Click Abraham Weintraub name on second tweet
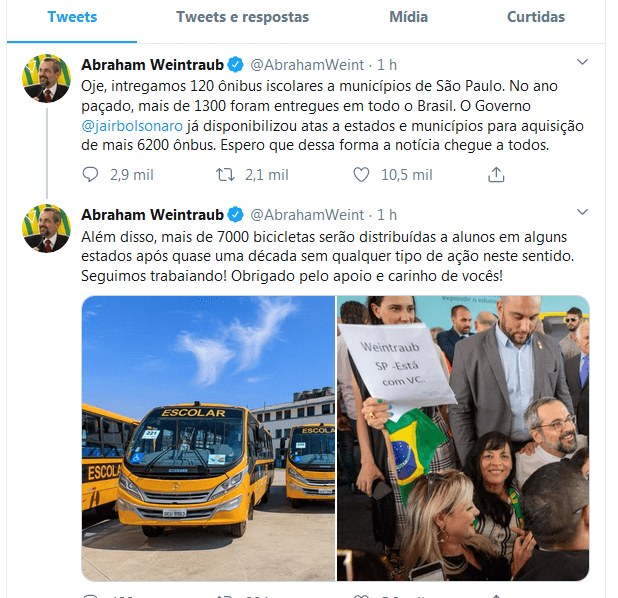 click(153, 214)
